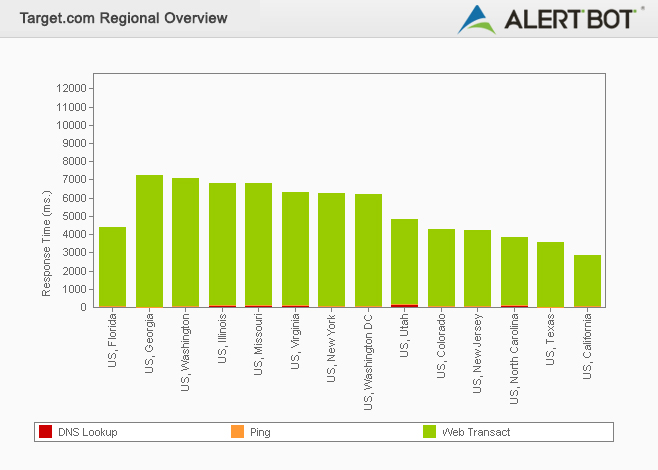Click the green Web Transact legend swatch
The height and width of the screenshot is (470, 658).
pos(429,432)
